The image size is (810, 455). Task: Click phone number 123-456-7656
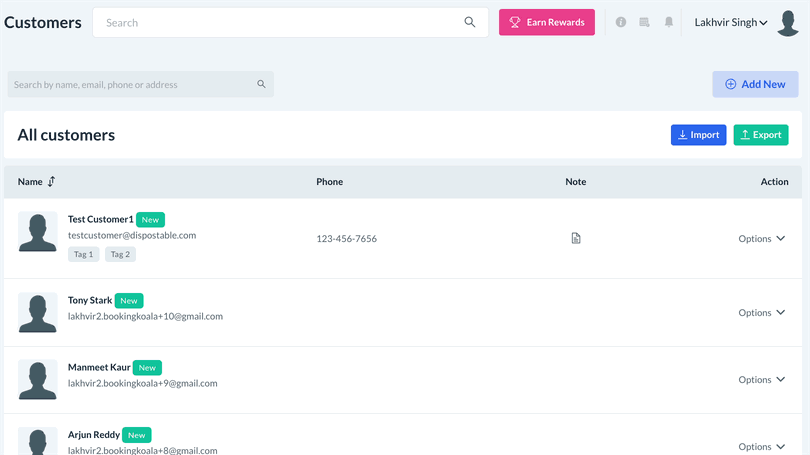point(347,239)
